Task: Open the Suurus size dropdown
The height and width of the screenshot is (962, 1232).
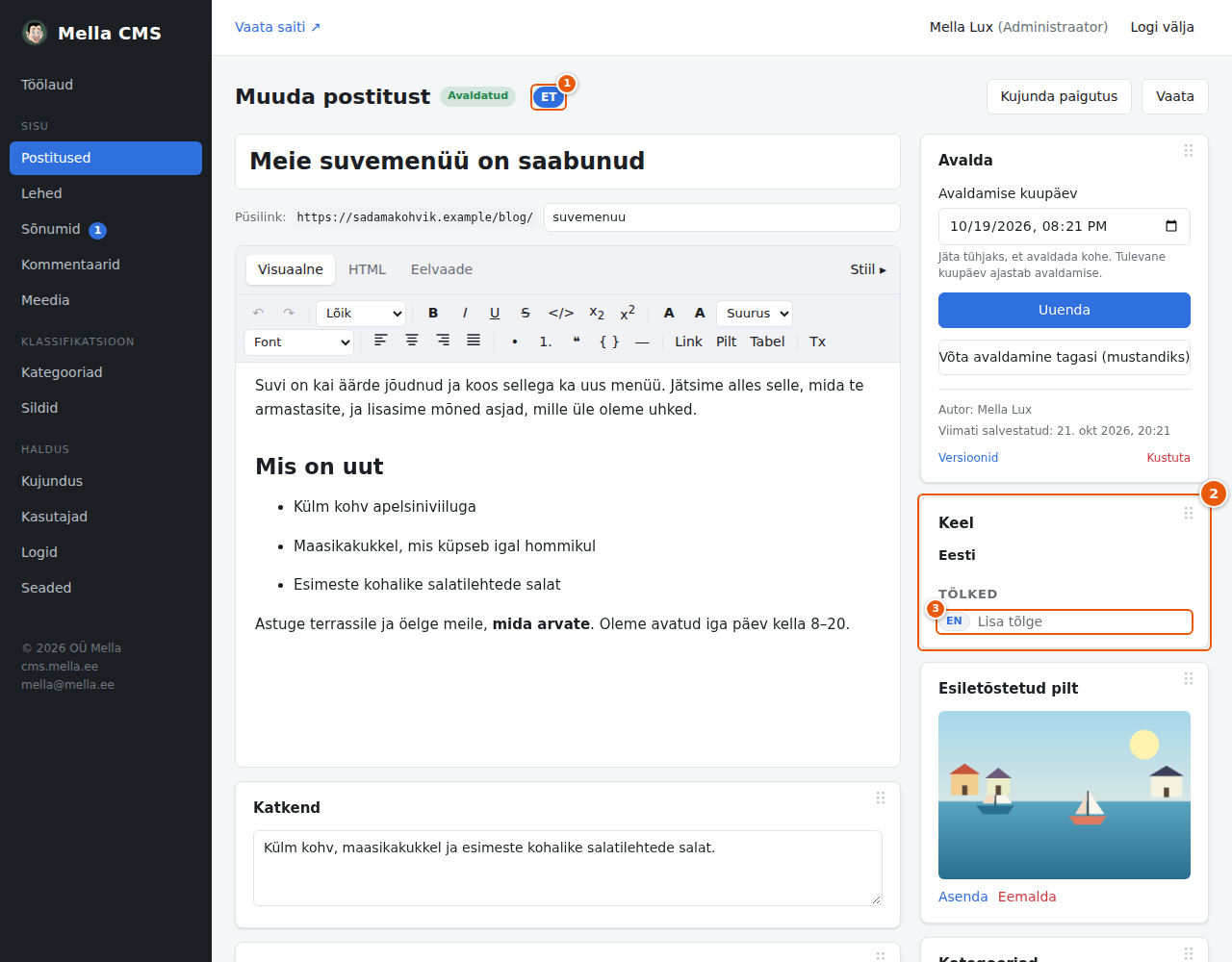Action: [755, 313]
